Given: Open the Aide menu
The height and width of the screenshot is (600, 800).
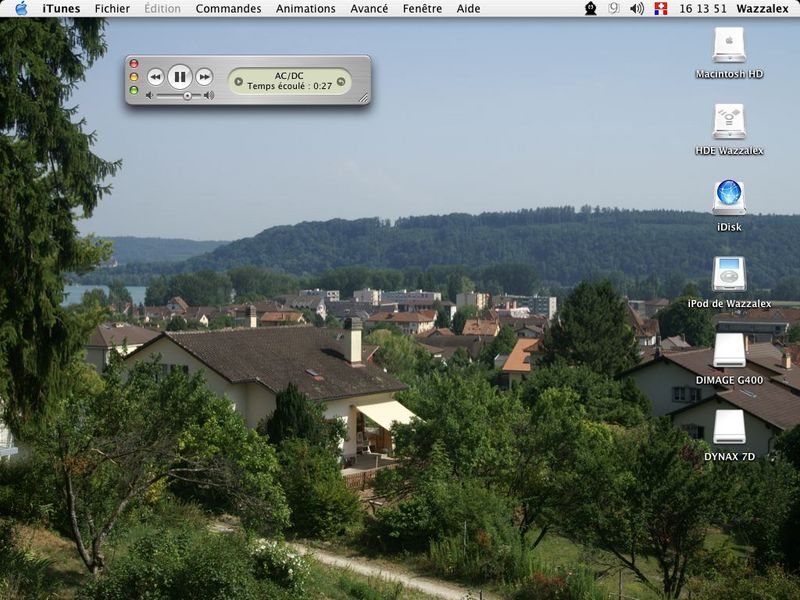Looking at the screenshot, I should click(x=468, y=9).
